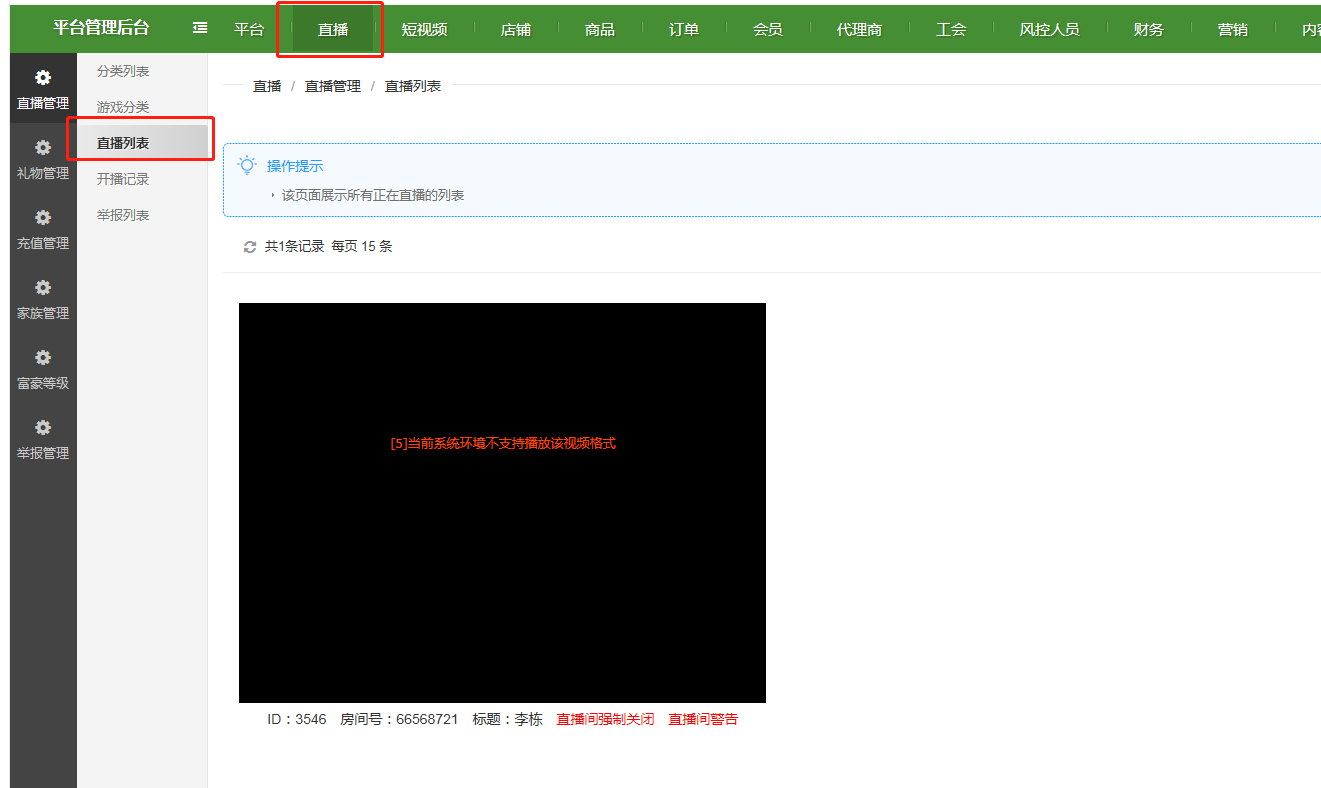Click the black live stream player

tap(501, 500)
